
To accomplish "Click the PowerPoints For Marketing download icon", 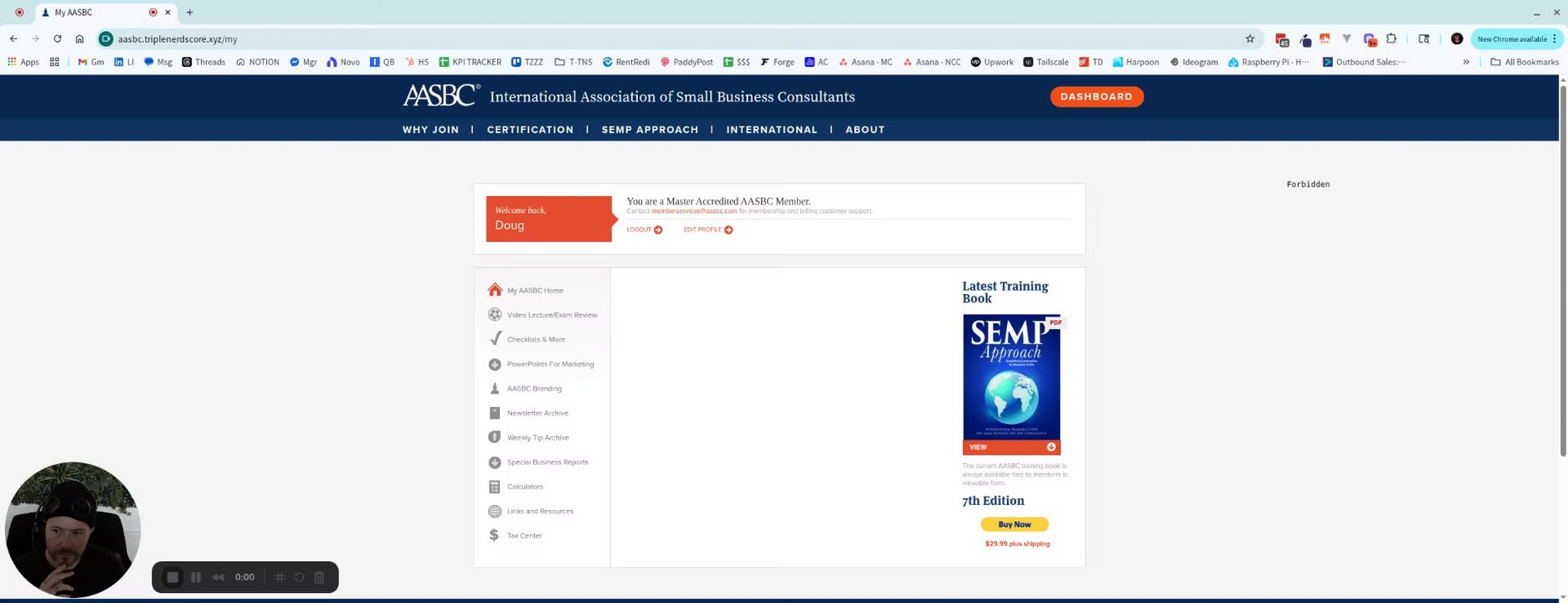I will [495, 364].
